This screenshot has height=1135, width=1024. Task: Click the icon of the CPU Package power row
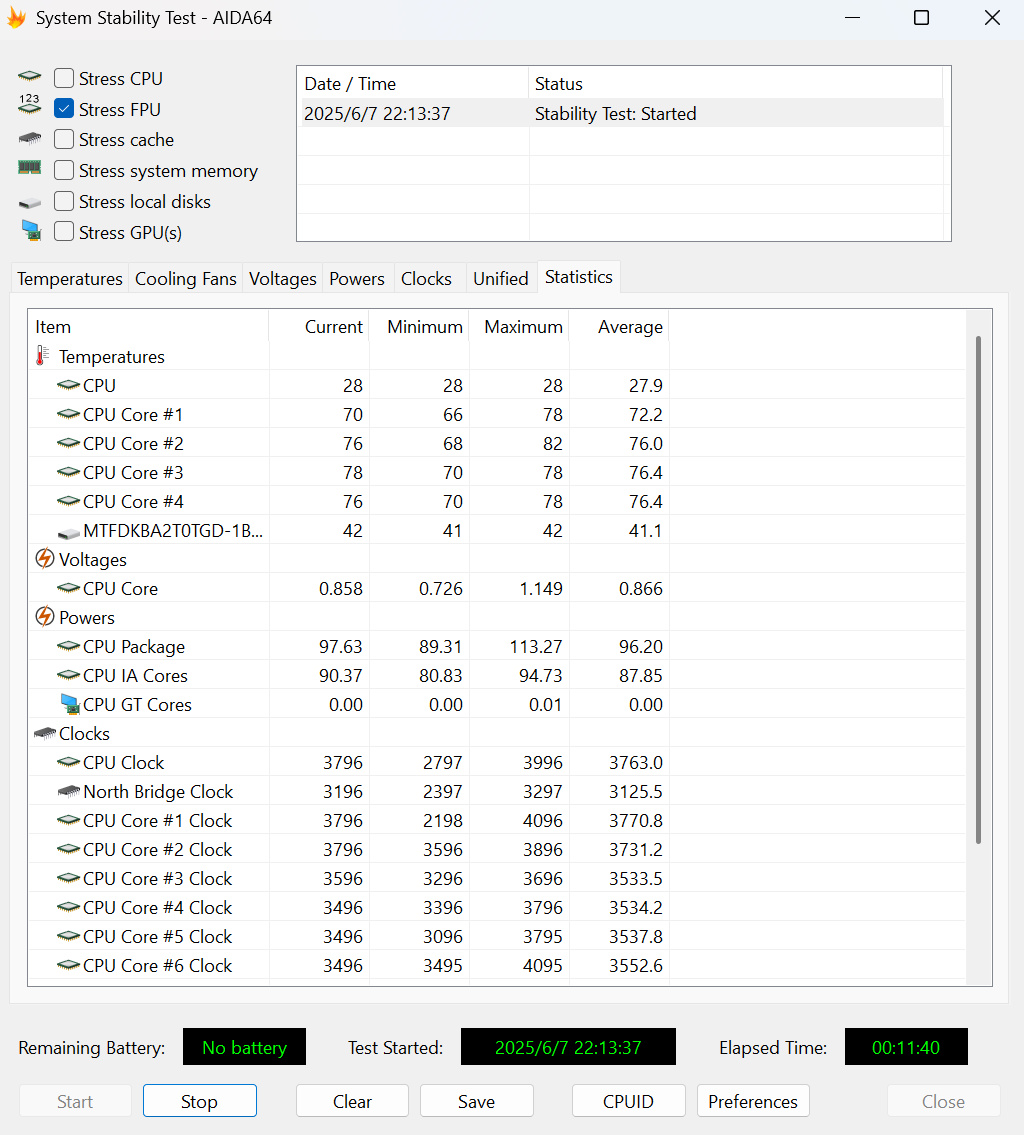pos(68,646)
